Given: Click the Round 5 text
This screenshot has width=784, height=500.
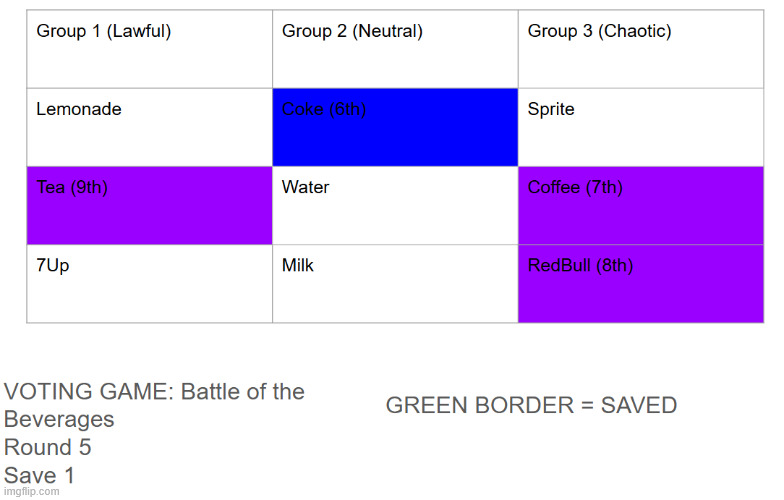Looking at the screenshot, I should coord(48,447).
